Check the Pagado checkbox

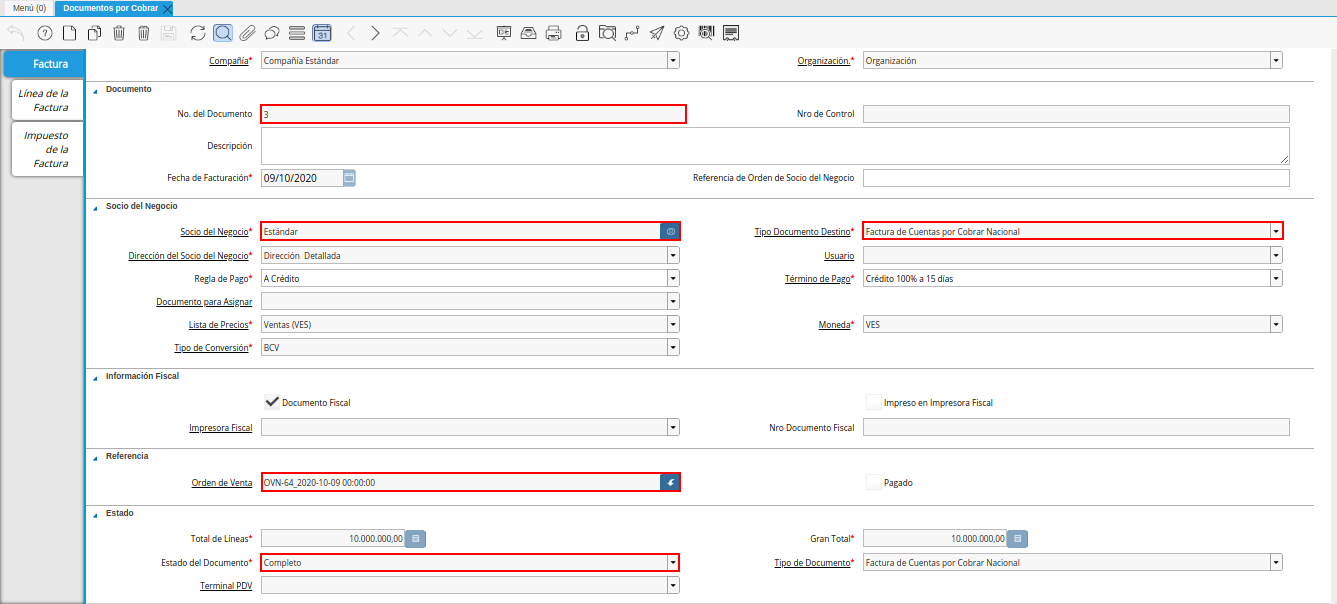875,482
